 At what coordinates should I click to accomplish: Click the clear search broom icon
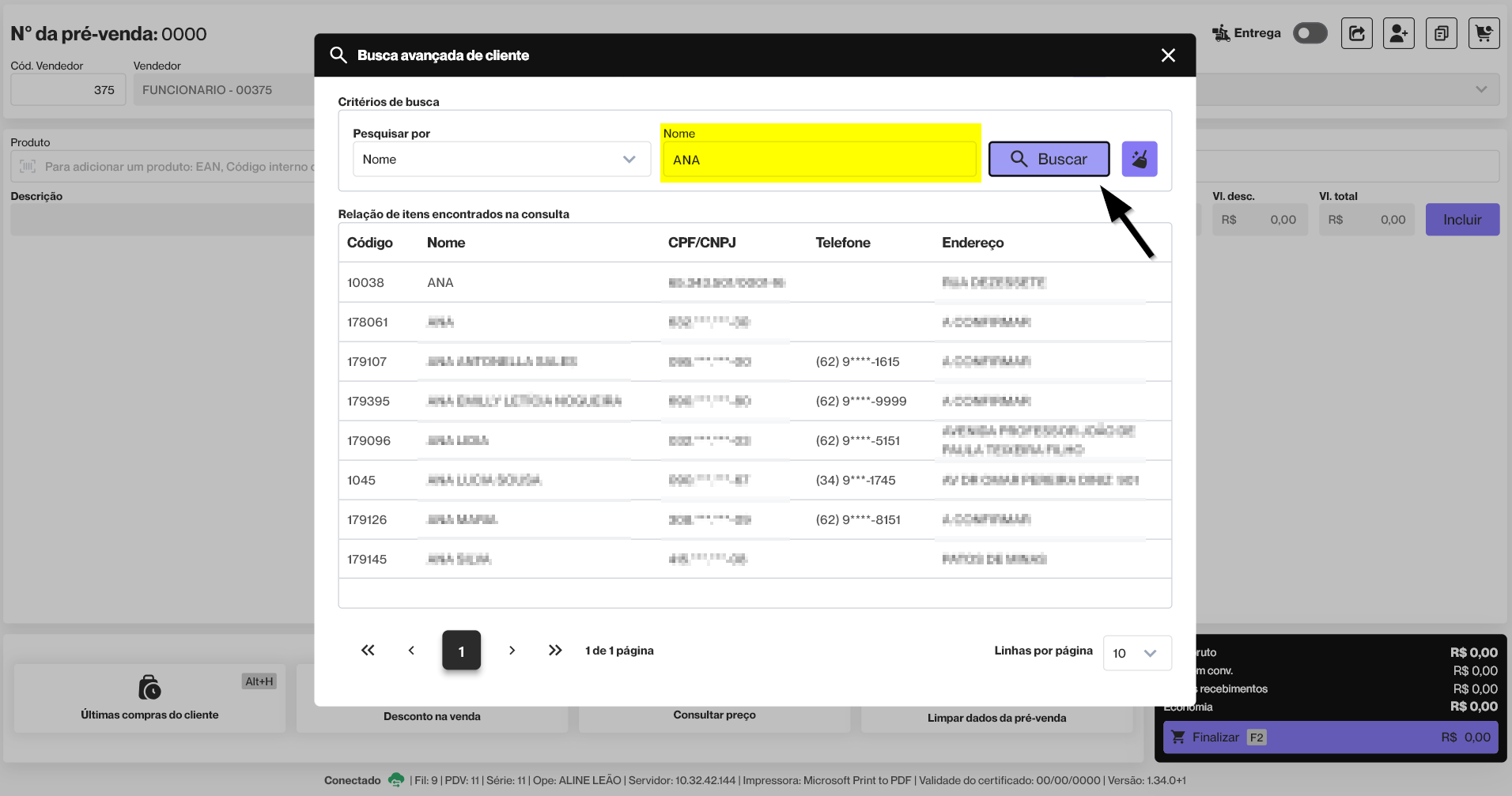[1139, 159]
